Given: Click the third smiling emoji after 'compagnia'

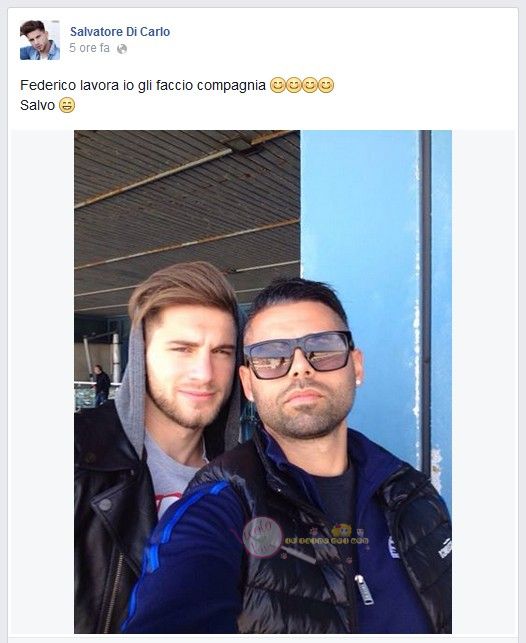Looking at the screenshot, I should 310,85.
